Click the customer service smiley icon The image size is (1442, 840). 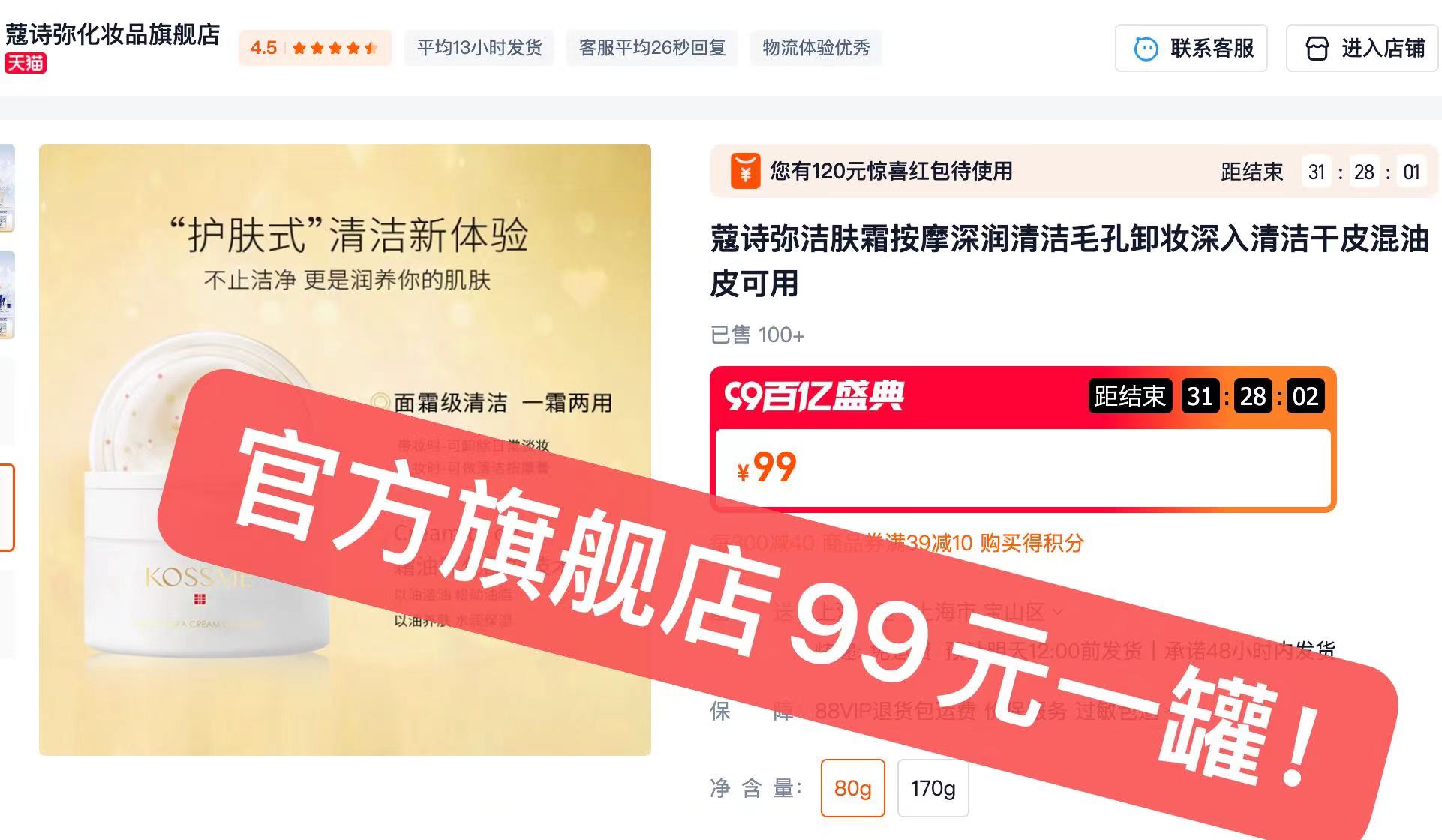1146,49
